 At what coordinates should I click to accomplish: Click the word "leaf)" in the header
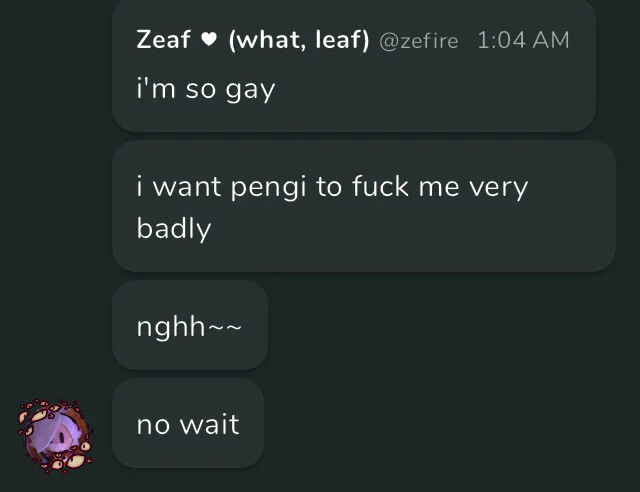[x=342, y=40]
